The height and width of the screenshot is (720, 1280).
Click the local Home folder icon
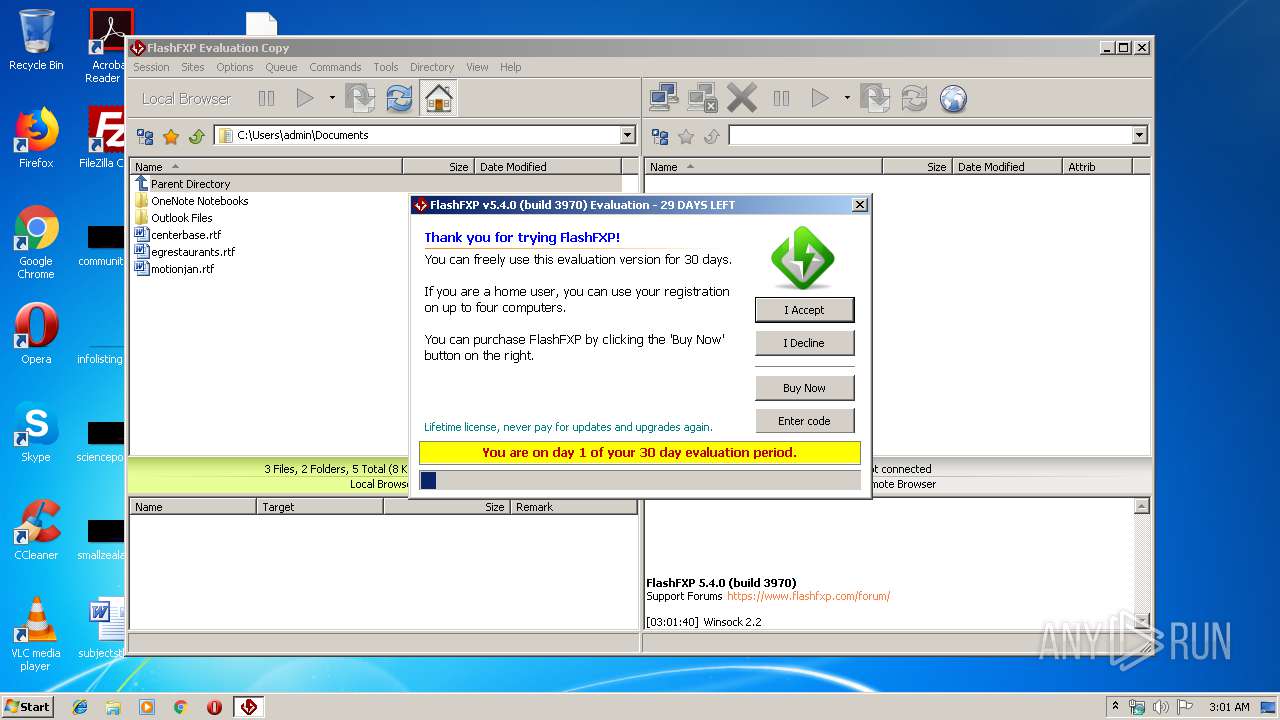coord(438,98)
